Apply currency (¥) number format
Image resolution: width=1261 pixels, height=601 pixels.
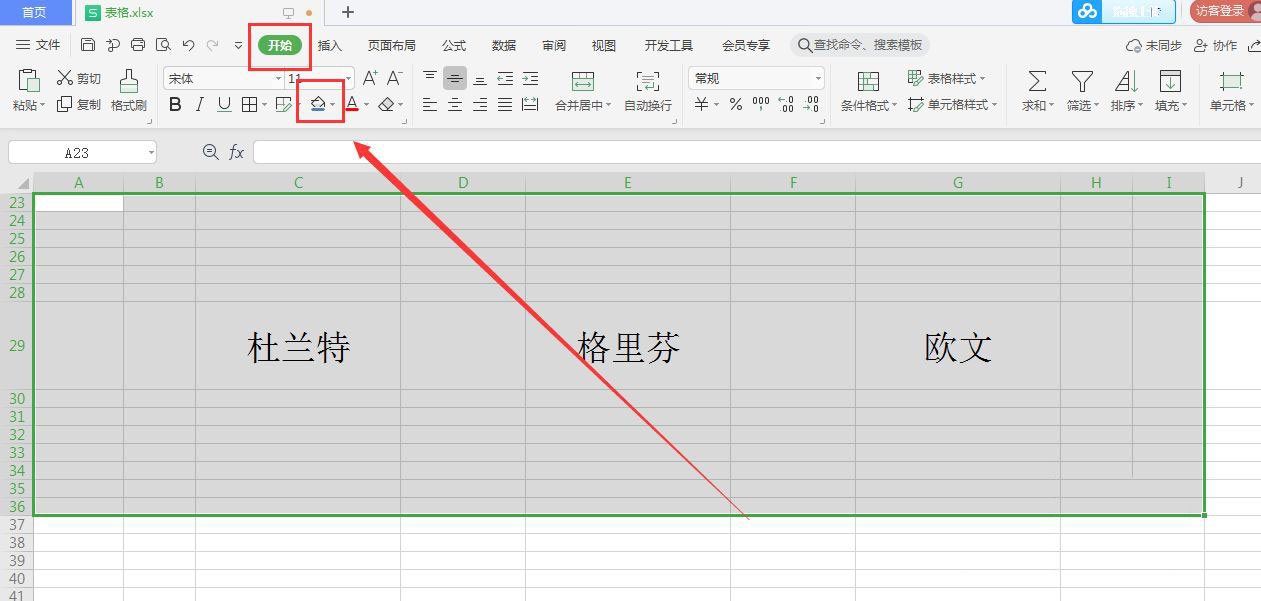(x=702, y=104)
